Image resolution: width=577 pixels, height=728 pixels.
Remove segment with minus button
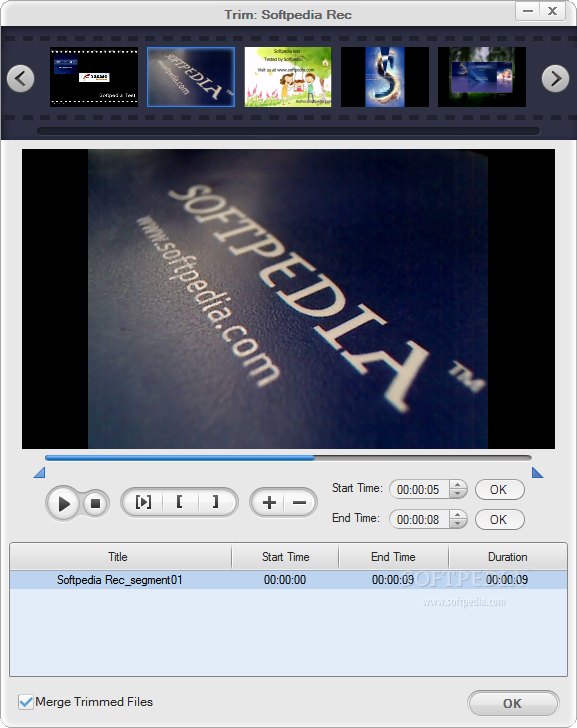point(299,502)
